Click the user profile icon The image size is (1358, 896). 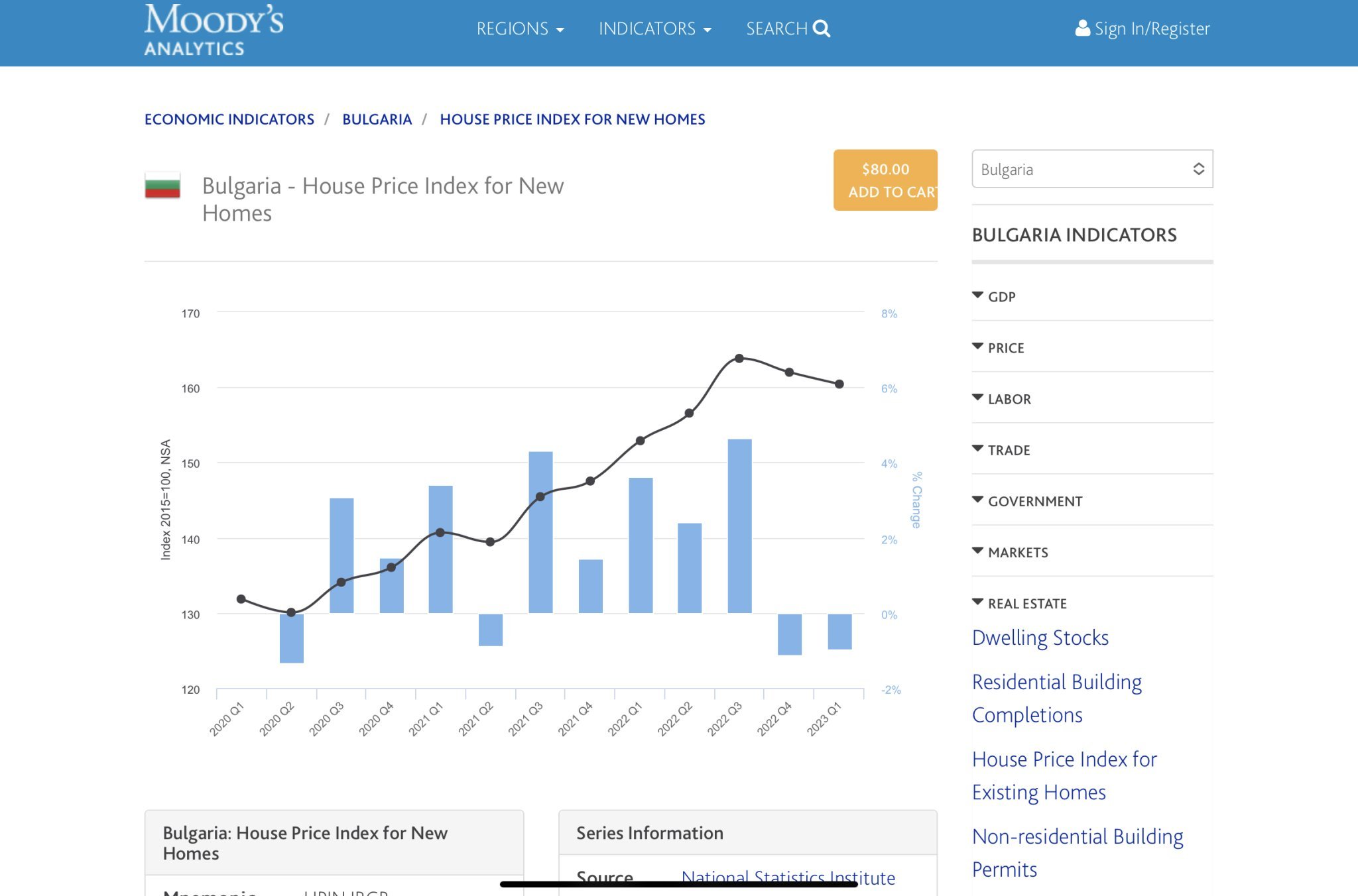(1082, 28)
